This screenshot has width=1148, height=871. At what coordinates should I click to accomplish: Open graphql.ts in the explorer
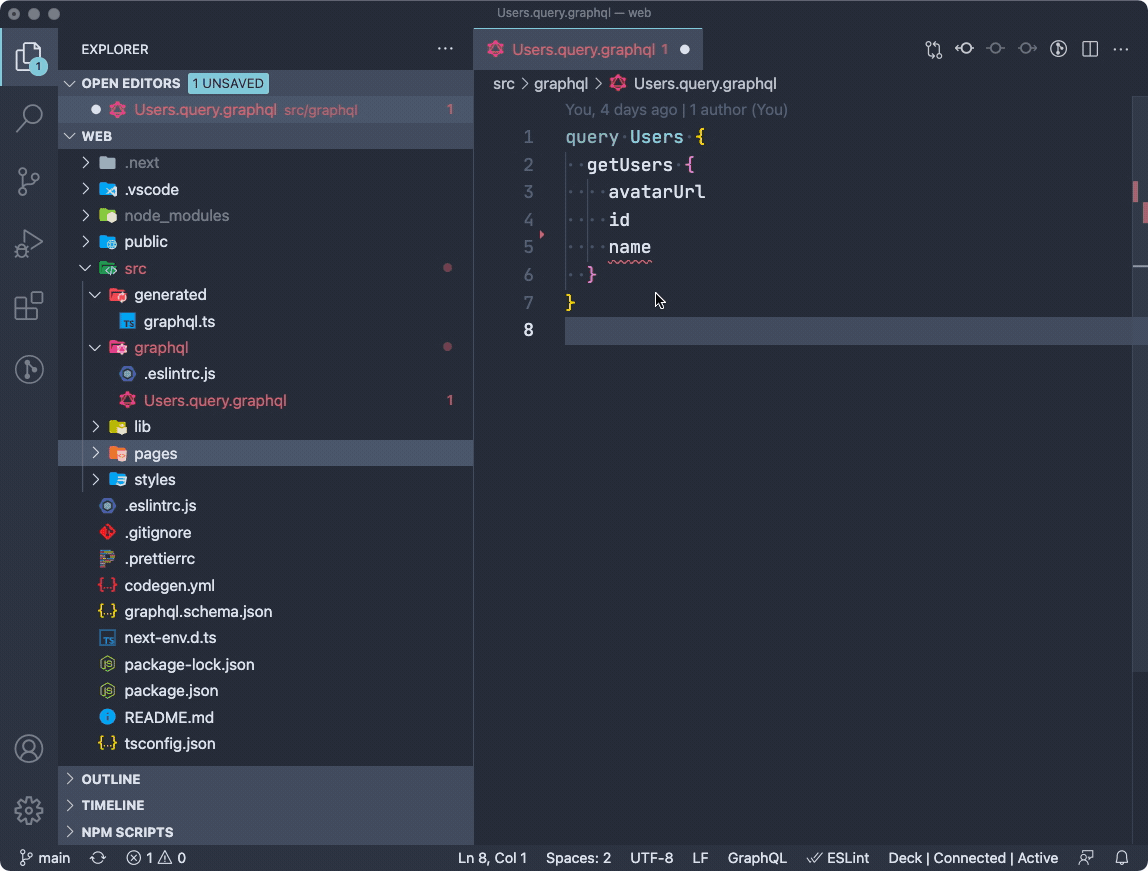(265, 321)
